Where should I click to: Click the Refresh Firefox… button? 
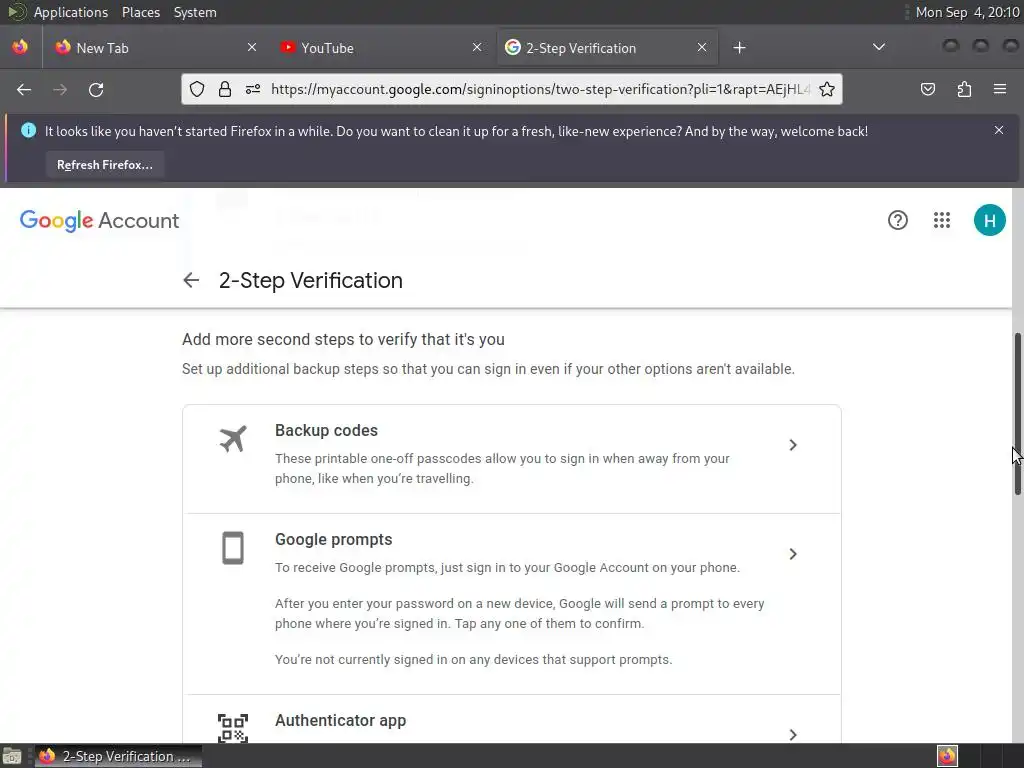click(x=104, y=165)
